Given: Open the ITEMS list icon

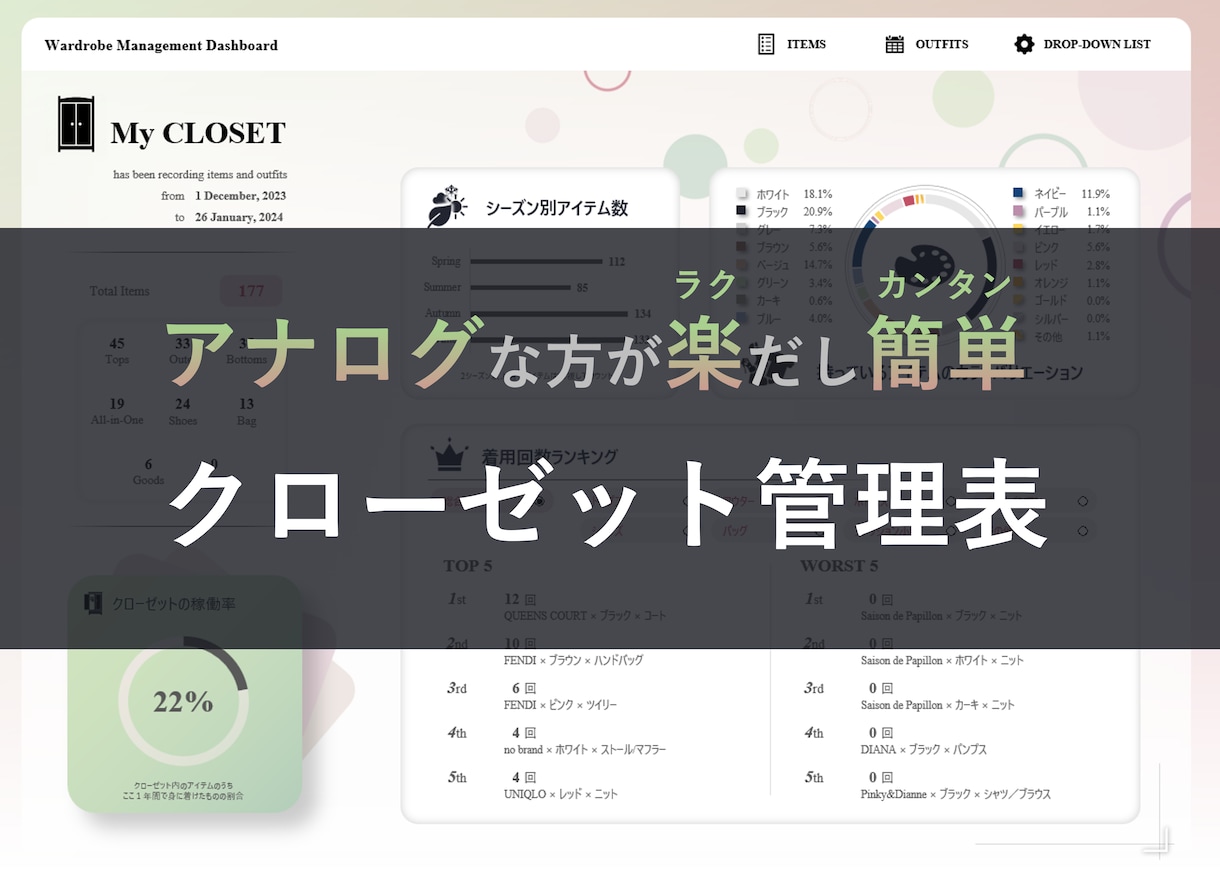Looking at the screenshot, I should click(766, 44).
